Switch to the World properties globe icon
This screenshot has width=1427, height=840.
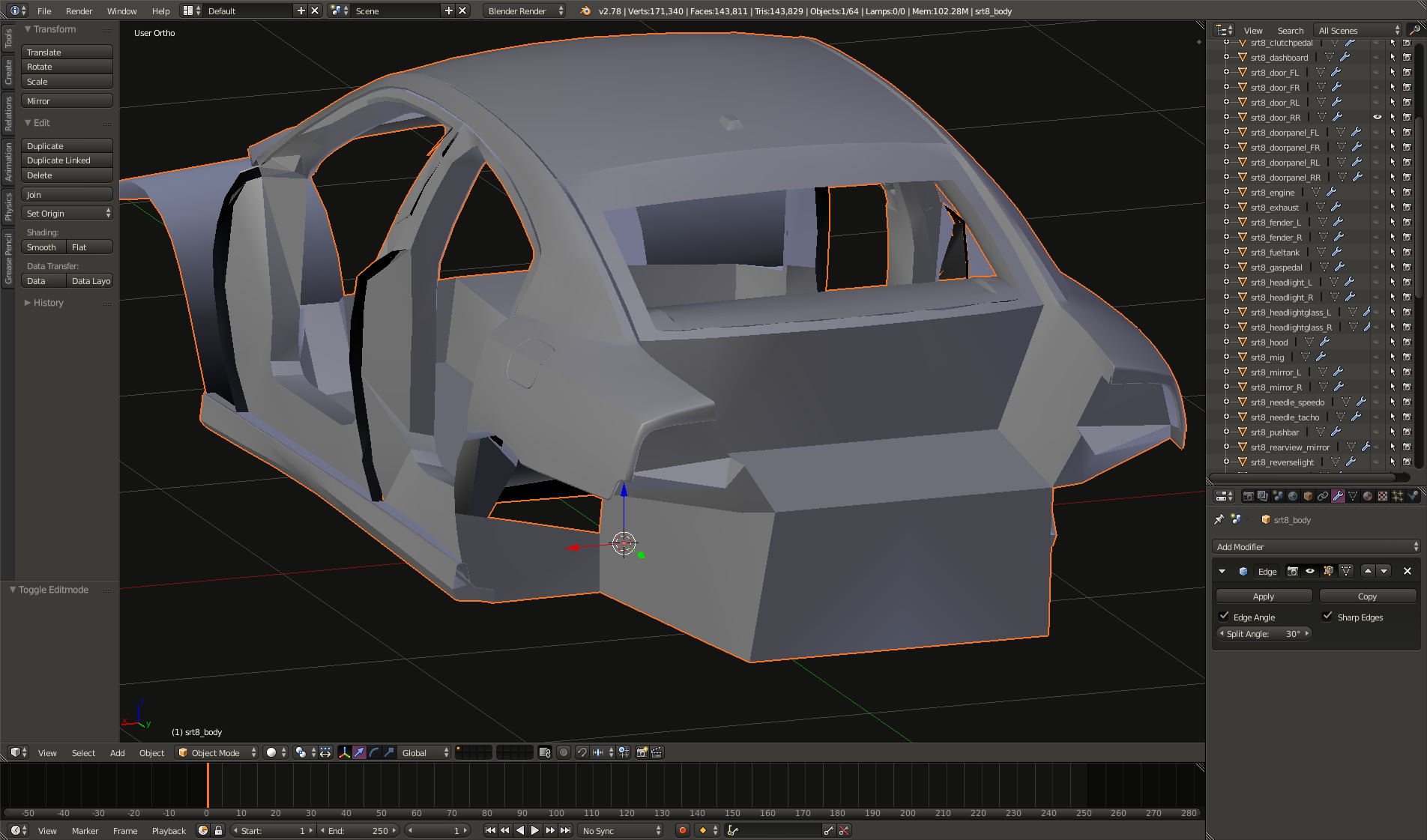1293,496
